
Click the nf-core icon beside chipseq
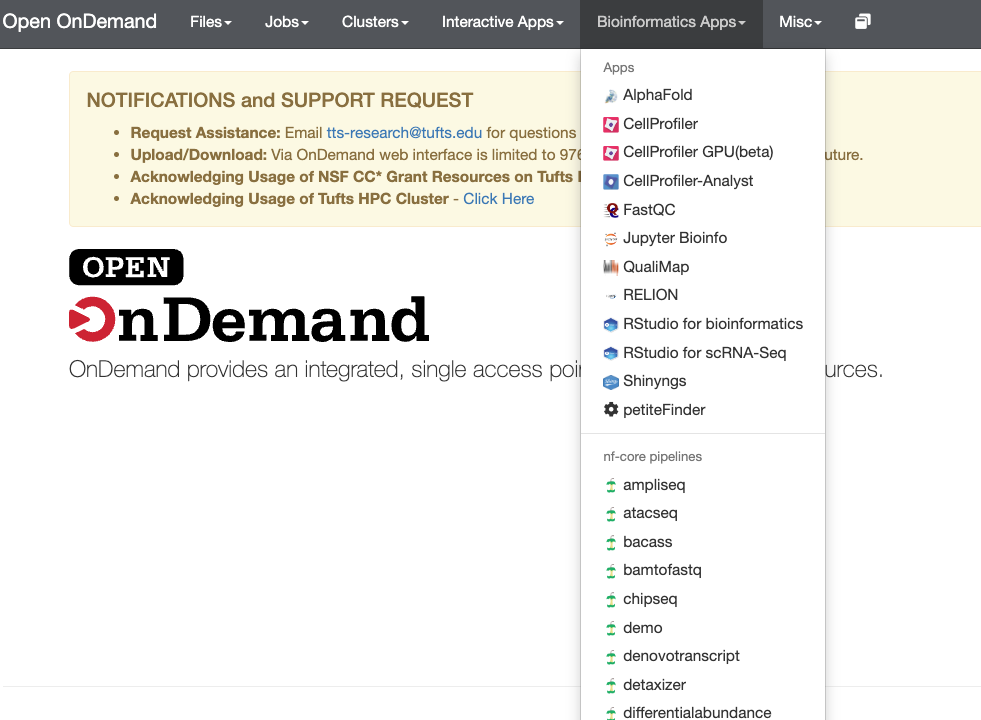tap(611, 600)
